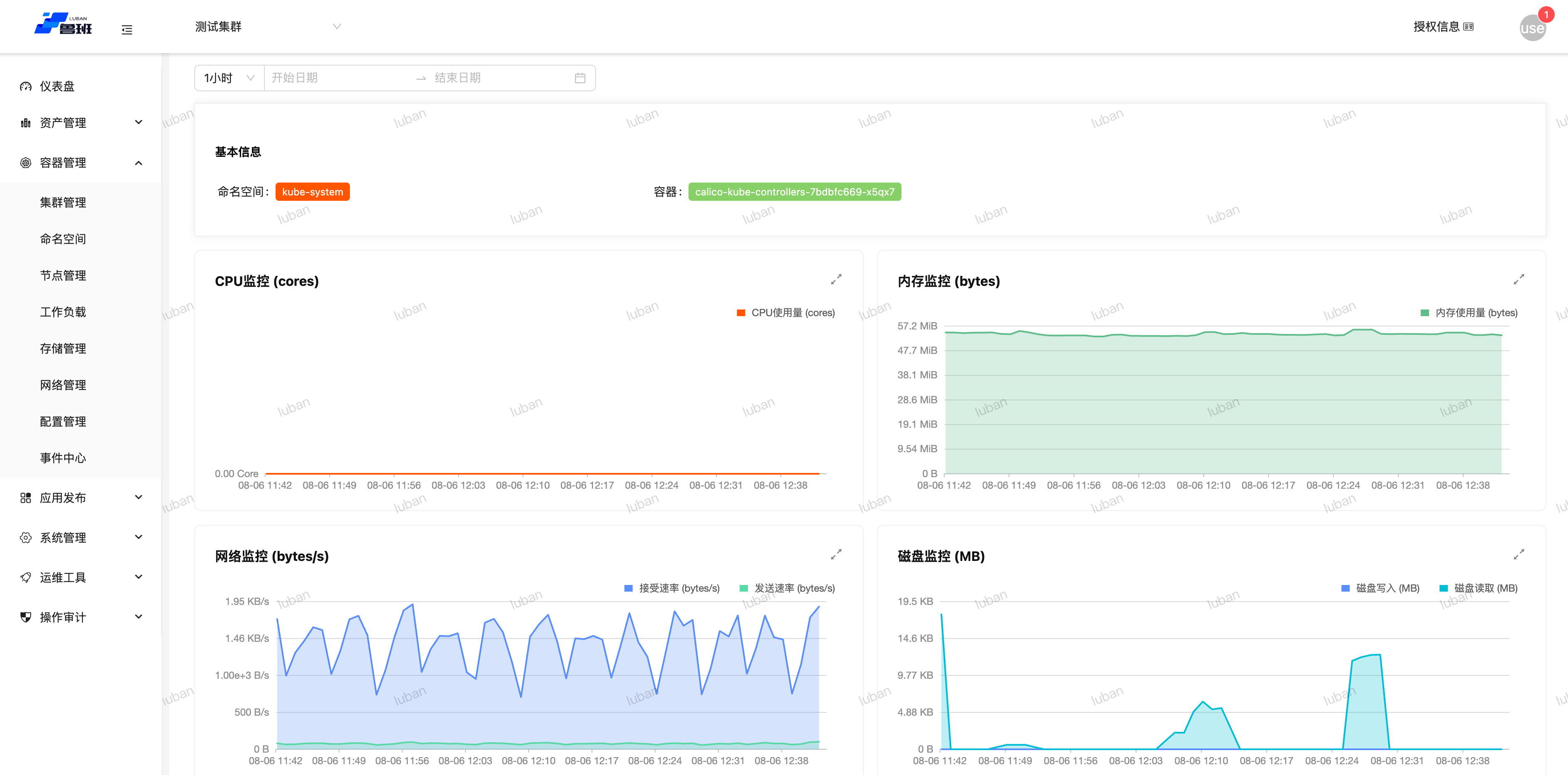Expand the CPU monitoring chart to fullscreen
The width and height of the screenshot is (1568, 775).
pos(836,279)
